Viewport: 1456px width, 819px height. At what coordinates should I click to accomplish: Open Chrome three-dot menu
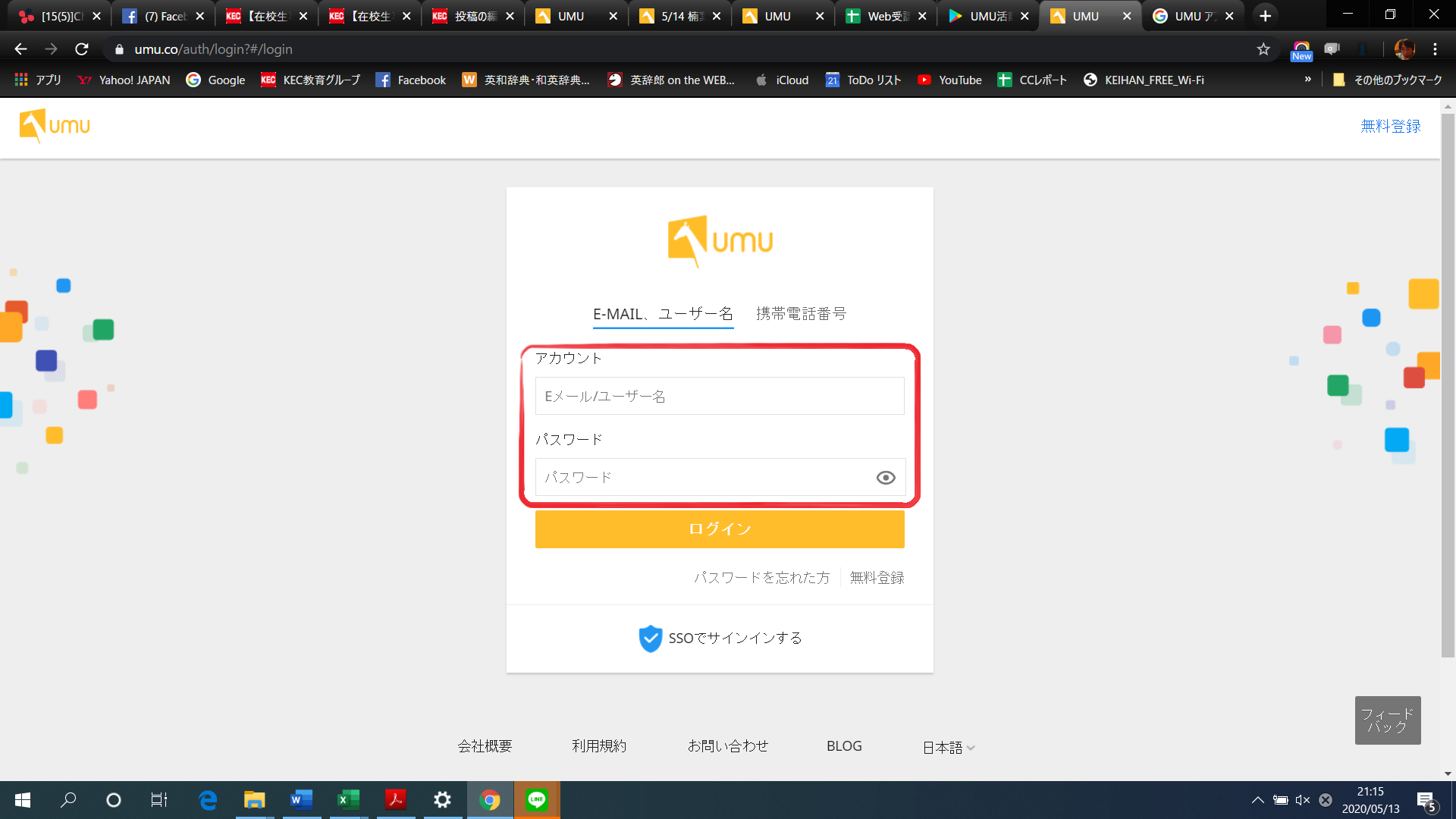(1436, 49)
